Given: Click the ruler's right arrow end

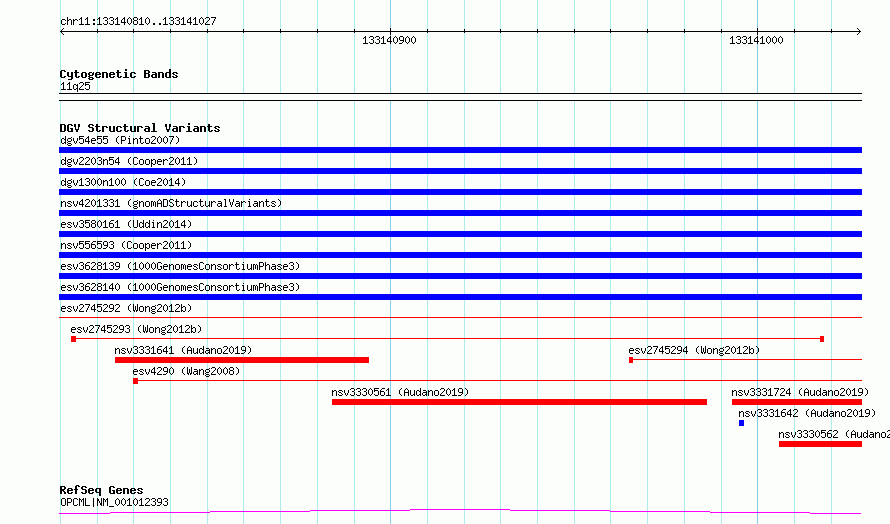Looking at the screenshot, I should point(859,32).
